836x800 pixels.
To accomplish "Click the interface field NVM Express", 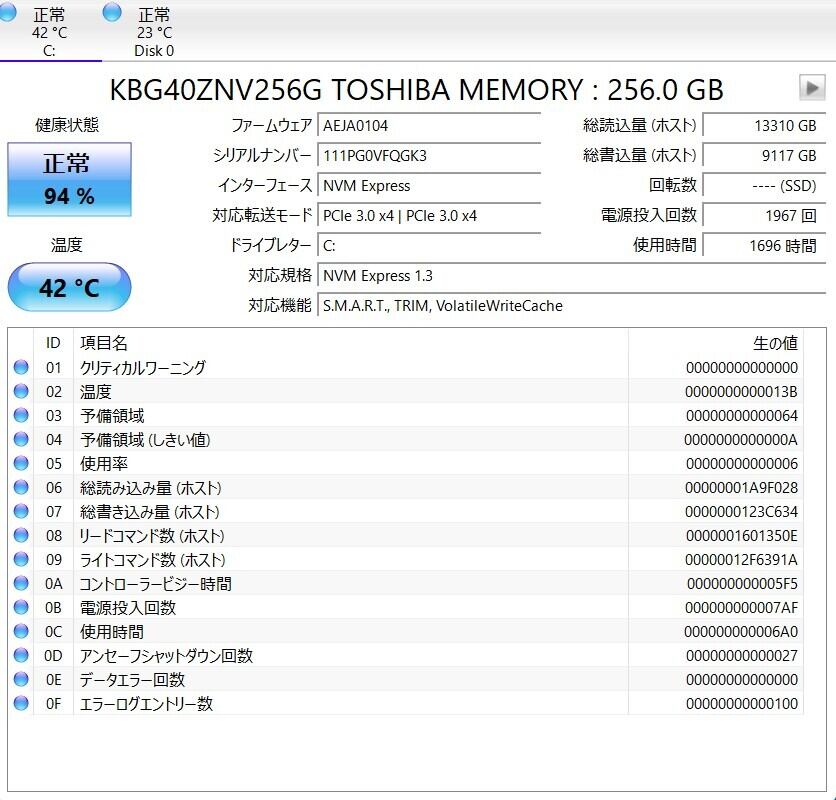I will 429,186.
